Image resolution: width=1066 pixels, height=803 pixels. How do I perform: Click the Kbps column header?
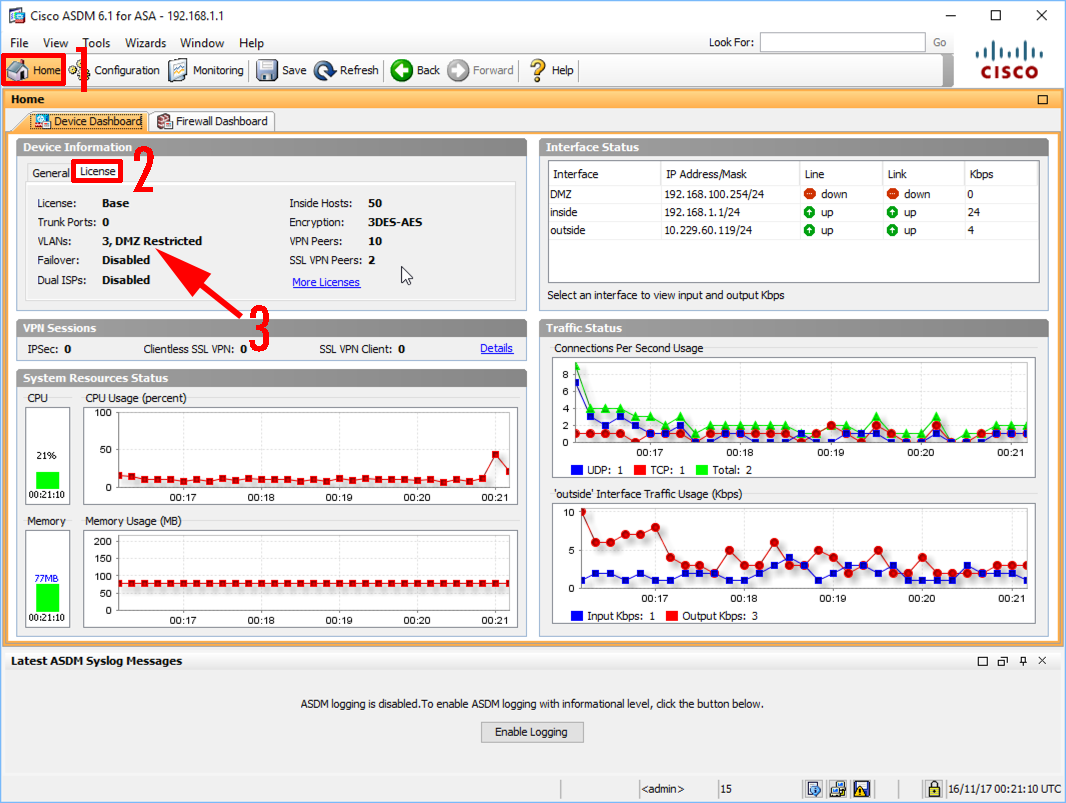click(x=1001, y=174)
